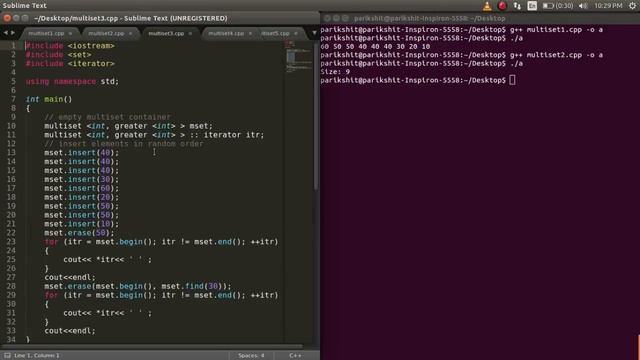Image resolution: width=640 pixels, height=360 pixels.
Task: Close the multiset3.cpp tab
Action: pyautogui.click(x=190, y=33)
